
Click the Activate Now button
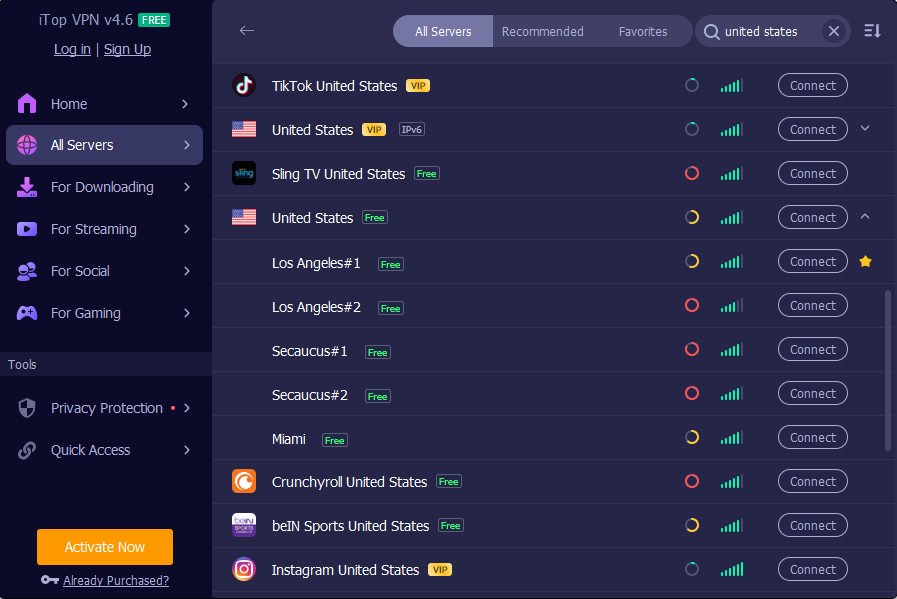(x=105, y=547)
